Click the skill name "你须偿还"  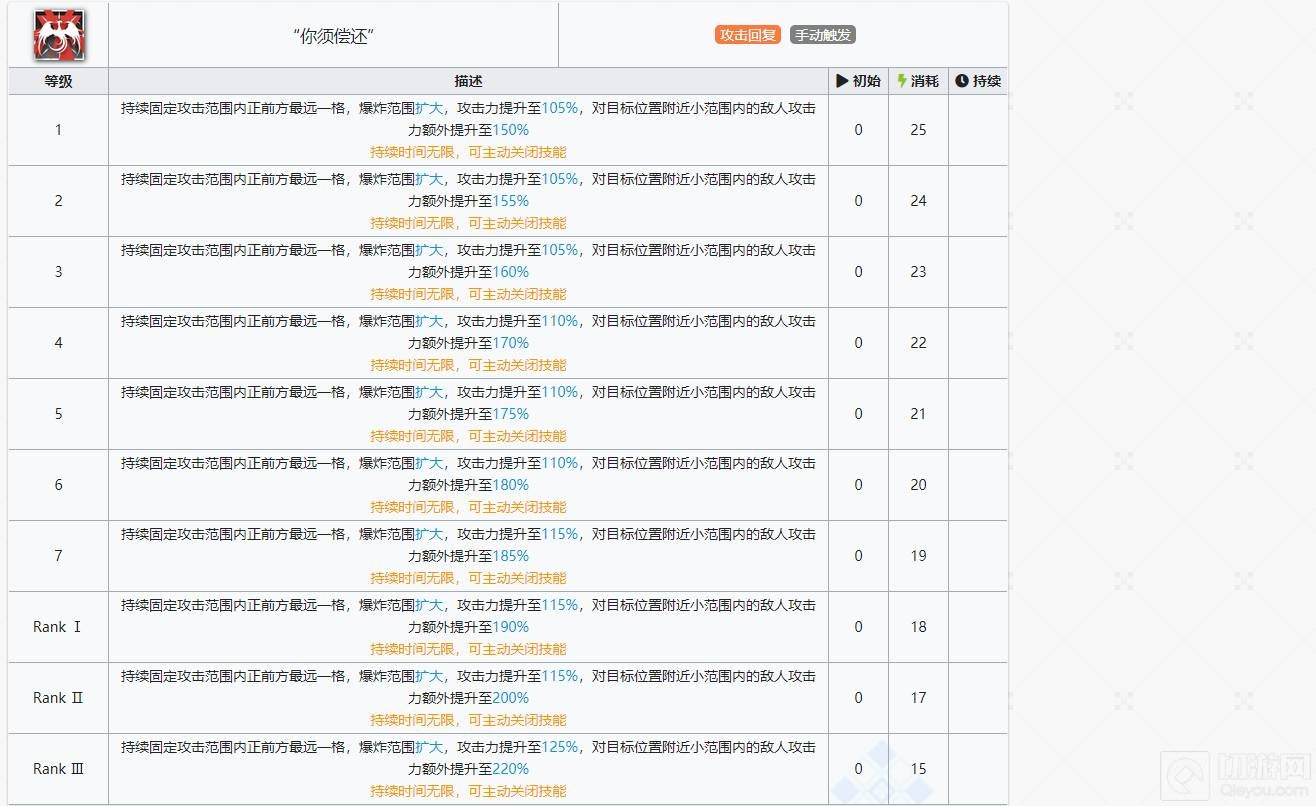(333, 36)
